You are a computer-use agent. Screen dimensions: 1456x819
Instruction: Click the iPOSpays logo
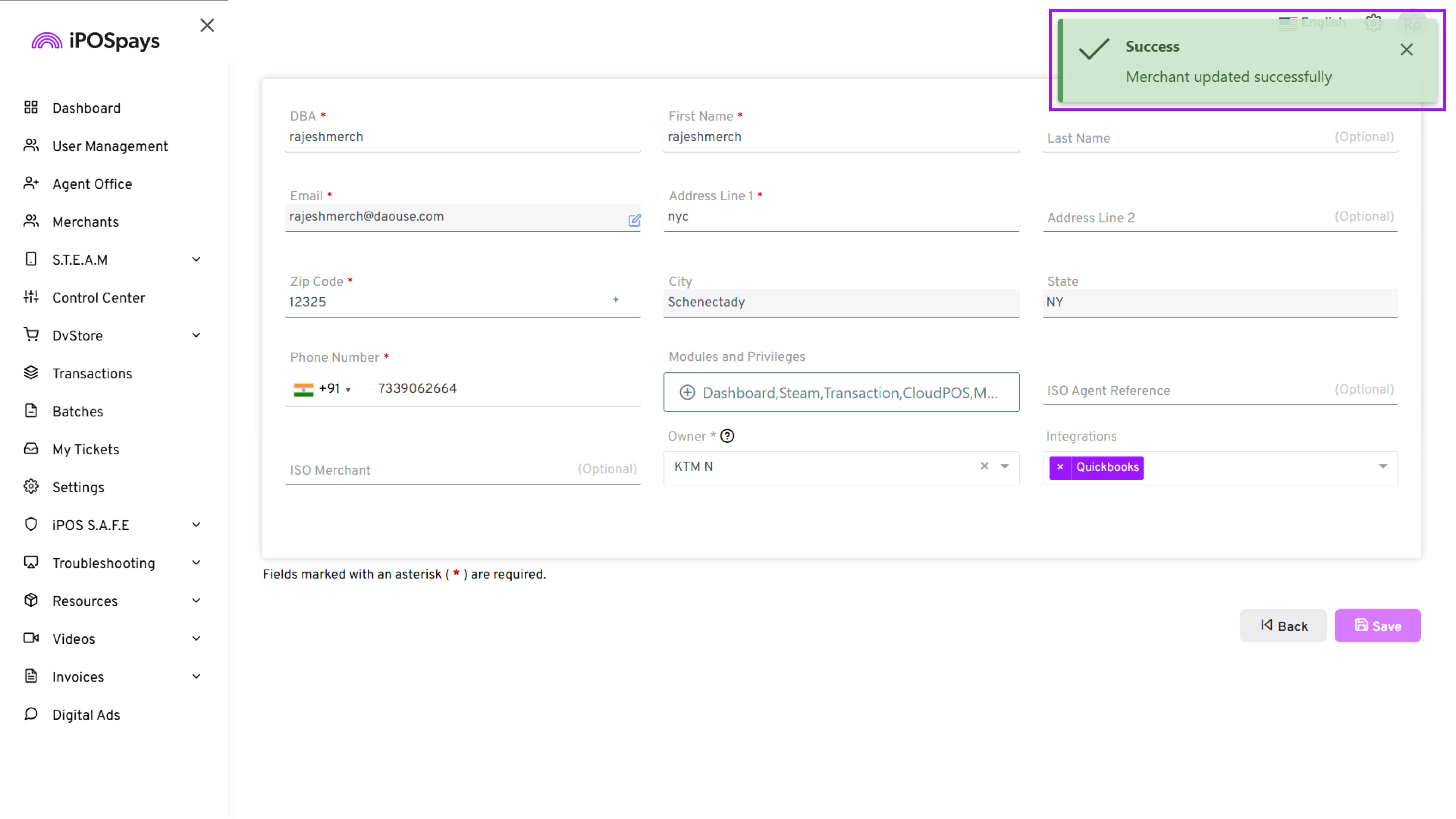tap(96, 41)
